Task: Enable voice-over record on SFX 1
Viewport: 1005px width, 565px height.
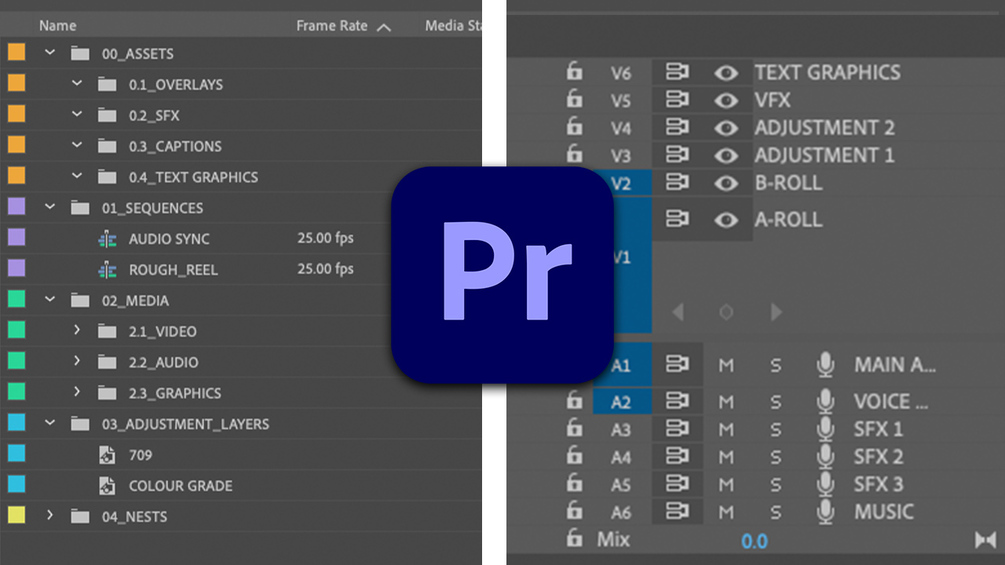Action: click(826, 429)
